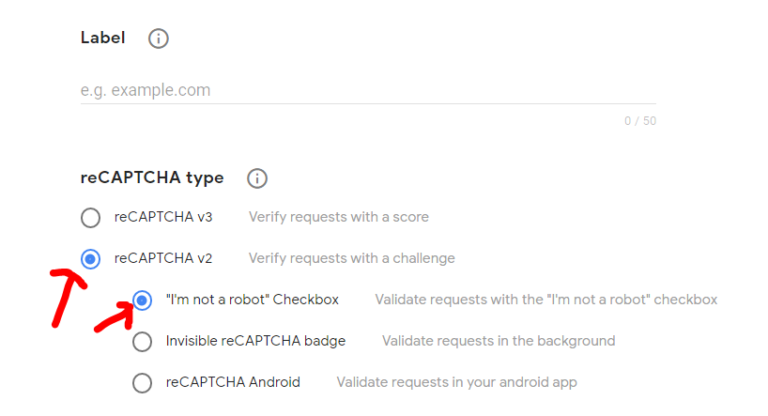The width and height of the screenshot is (768, 416).
Task: Click the Label heading text
Action: tap(103, 38)
